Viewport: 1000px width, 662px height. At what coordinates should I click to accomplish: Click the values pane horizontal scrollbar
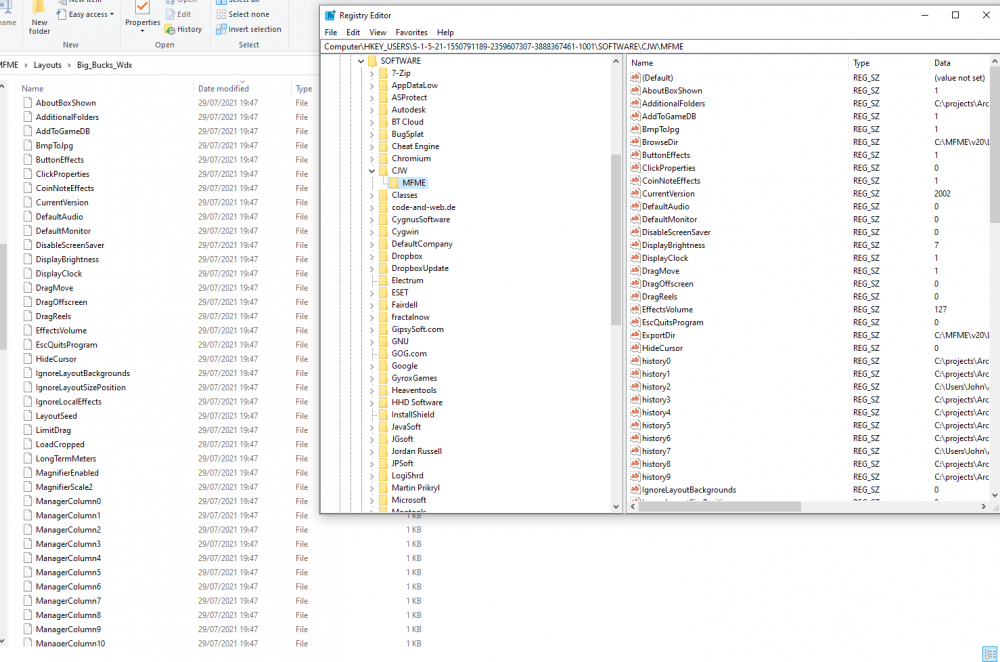point(719,506)
